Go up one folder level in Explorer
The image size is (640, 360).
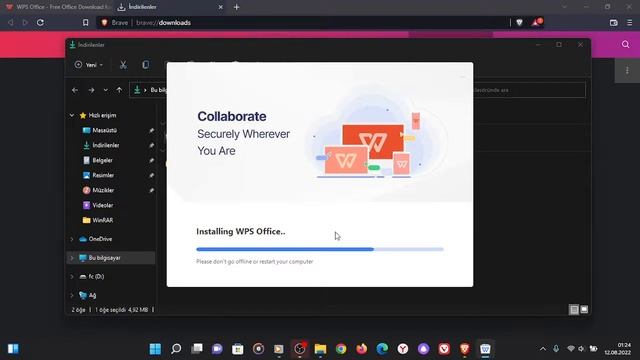(x=119, y=90)
